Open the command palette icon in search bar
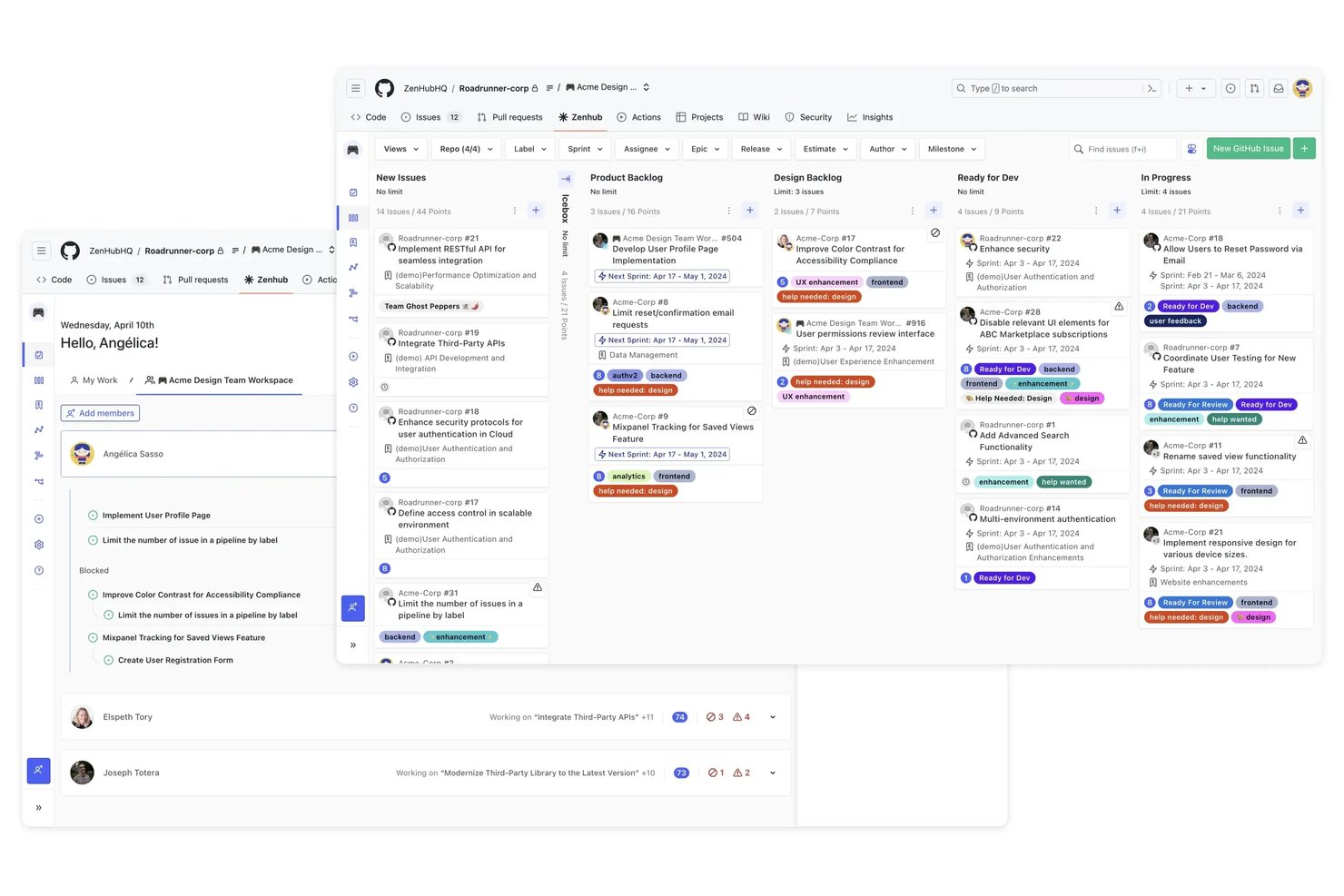The width and height of the screenshot is (1344, 896). (1151, 88)
